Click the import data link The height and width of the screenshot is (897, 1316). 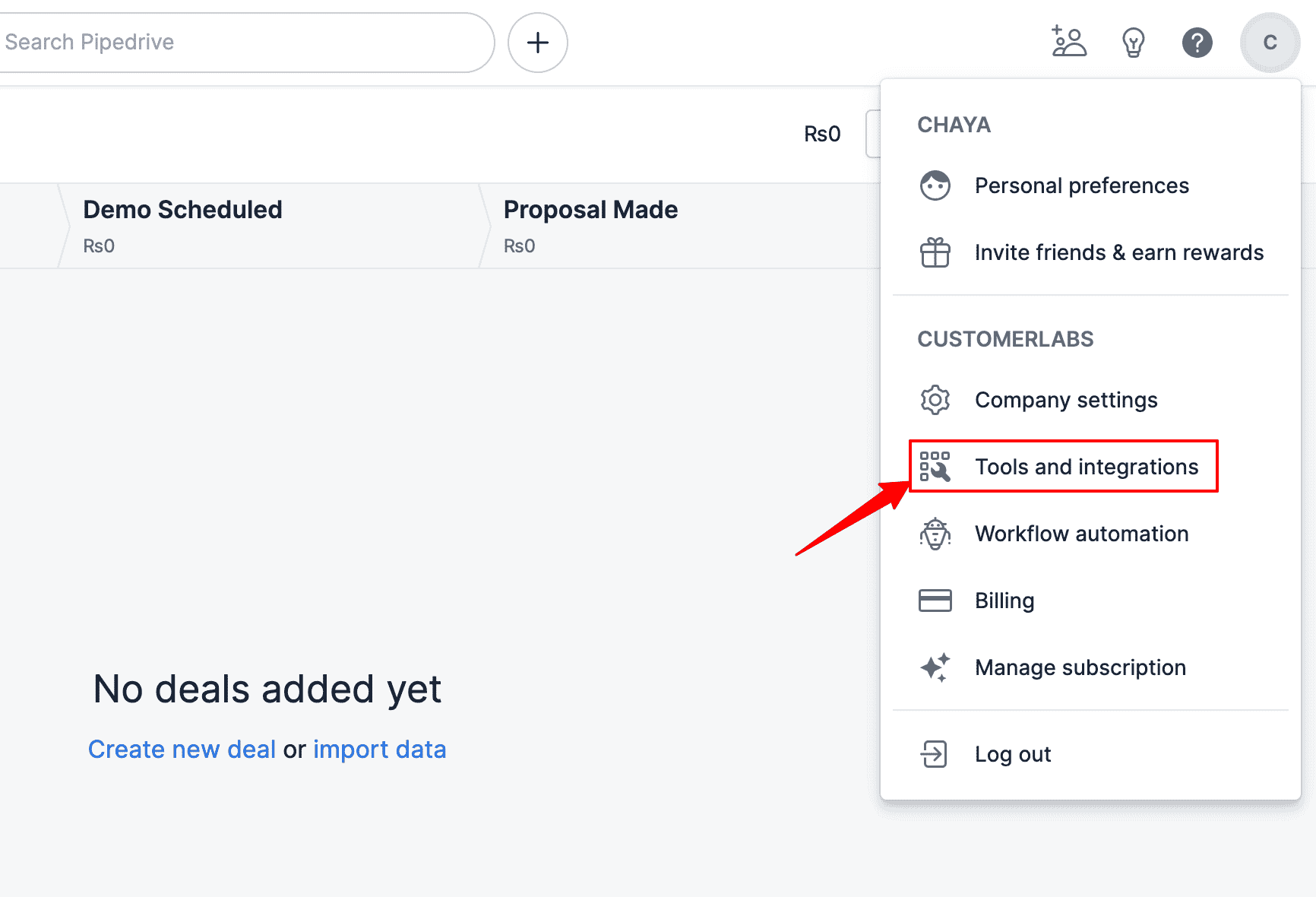[x=379, y=749]
